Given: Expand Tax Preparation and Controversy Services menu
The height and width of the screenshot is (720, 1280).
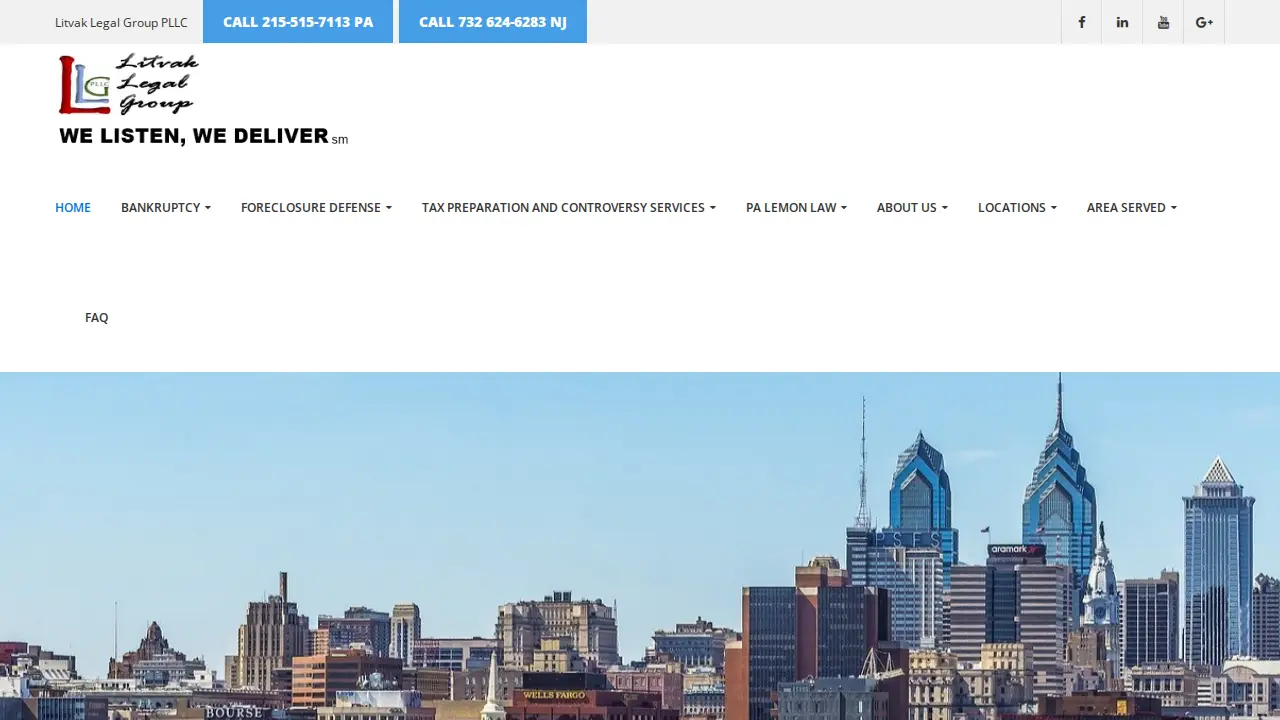Looking at the screenshot, I should [569, 207].
